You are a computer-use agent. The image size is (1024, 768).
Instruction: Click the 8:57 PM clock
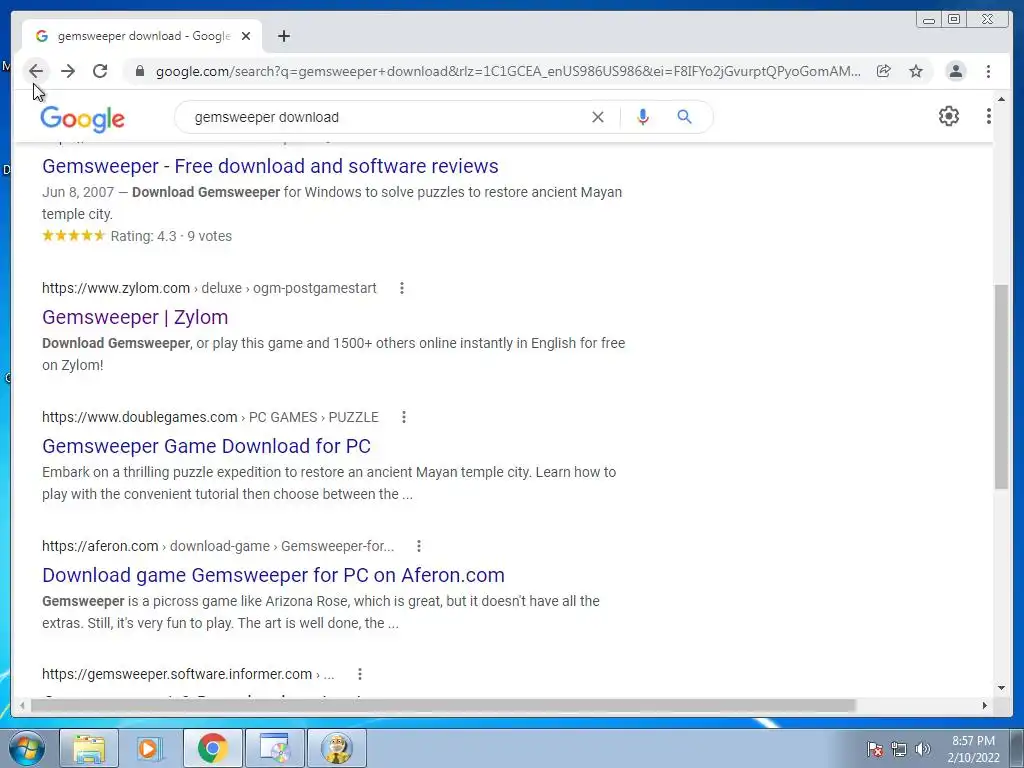973,741
